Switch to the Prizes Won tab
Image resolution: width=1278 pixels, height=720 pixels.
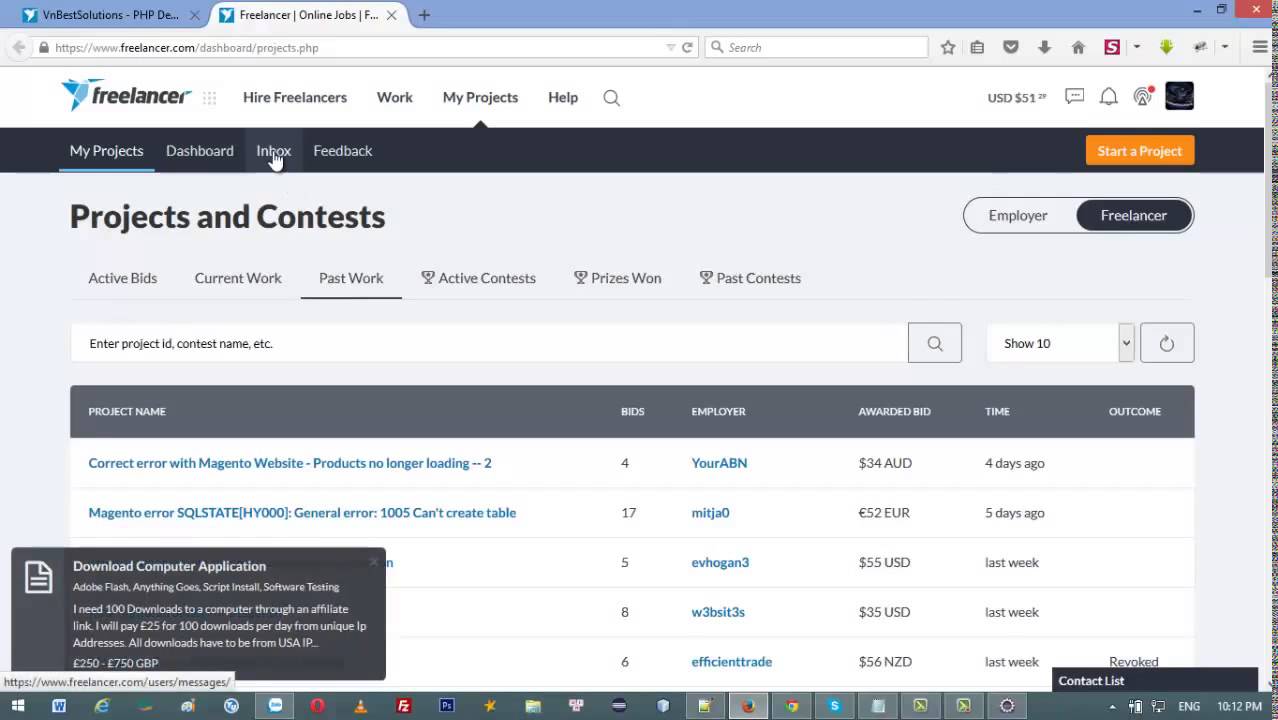tap(617, 278)
